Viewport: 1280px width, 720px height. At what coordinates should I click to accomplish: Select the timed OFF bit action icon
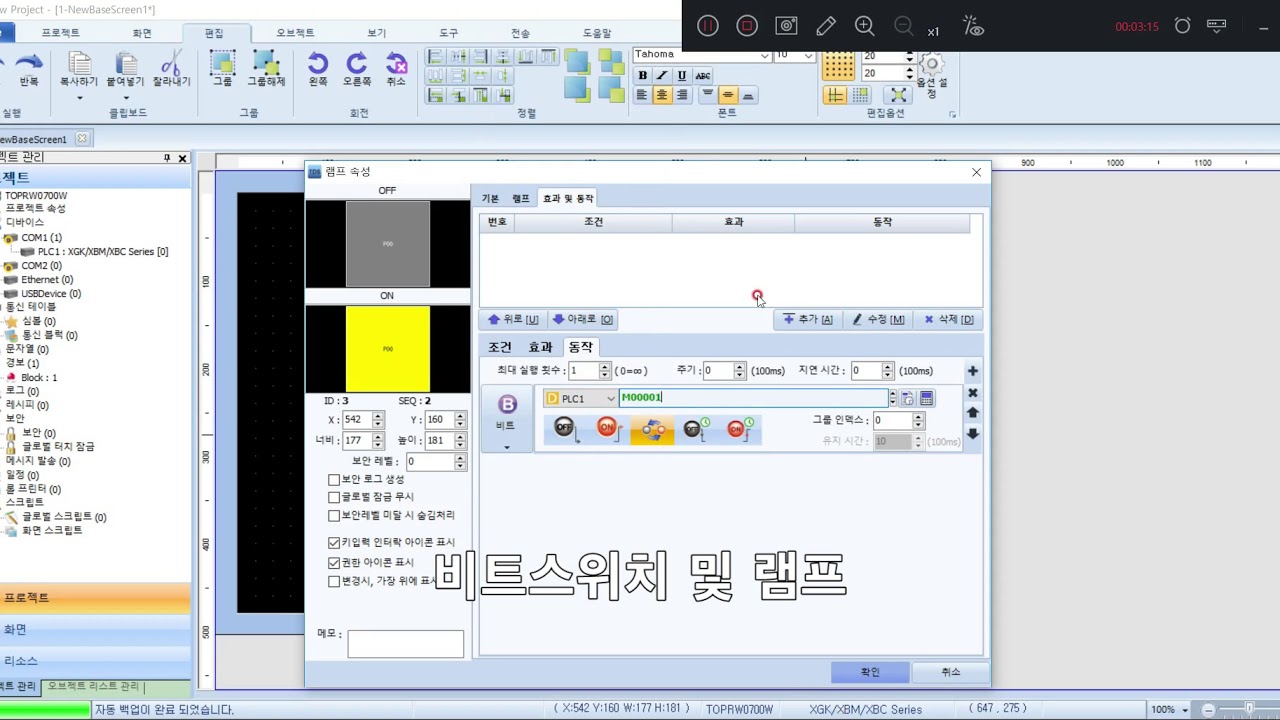click(696, 429)
